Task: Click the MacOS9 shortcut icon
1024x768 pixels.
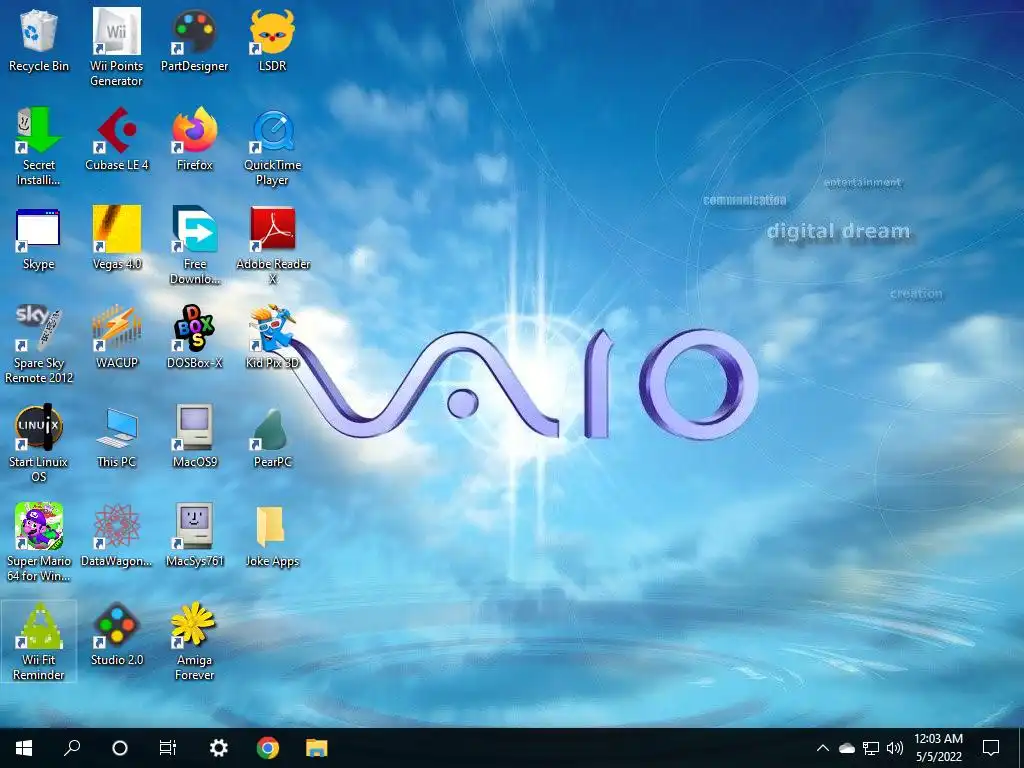Action: pos(194,428)
